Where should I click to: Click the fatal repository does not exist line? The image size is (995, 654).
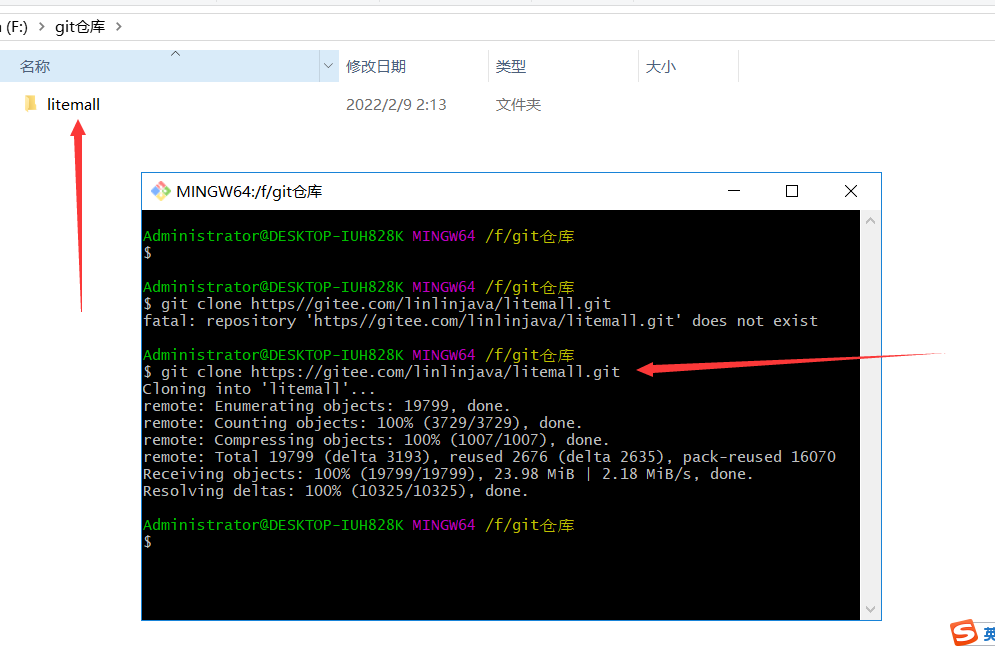[480, 321]
